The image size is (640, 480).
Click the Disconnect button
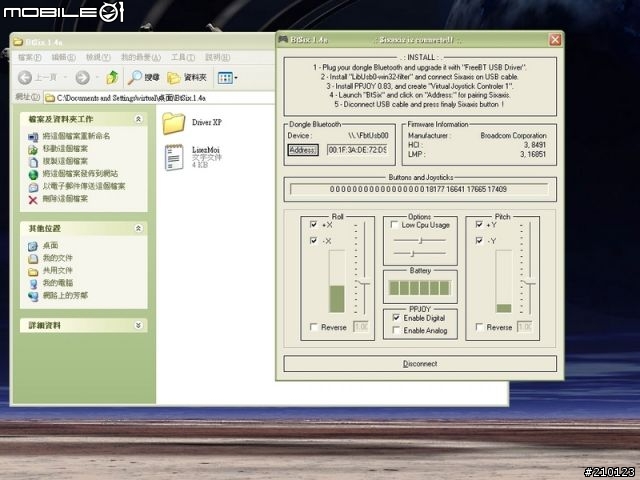click(420, 364)
